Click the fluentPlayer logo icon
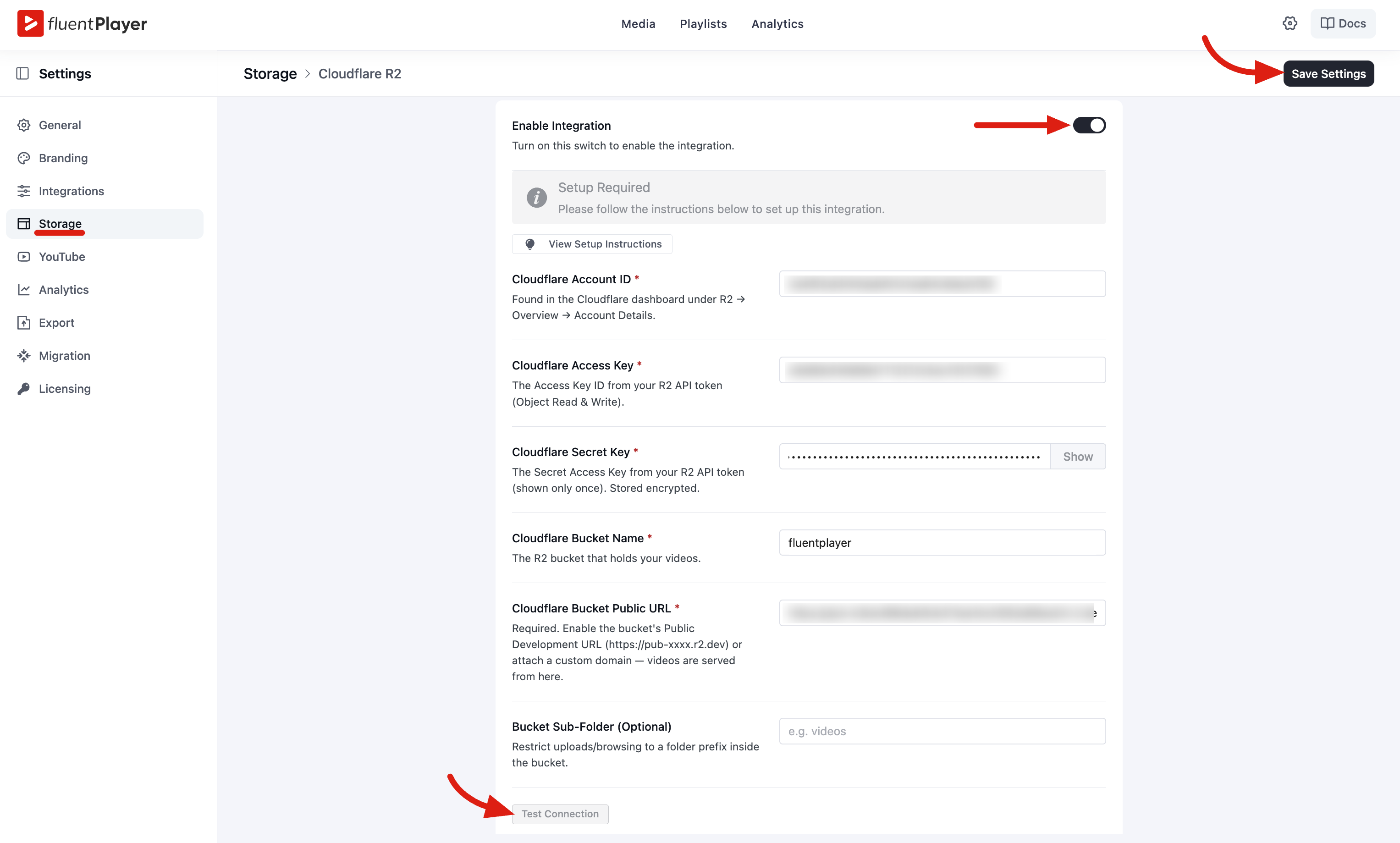Screen dimensions: 1400x843 30,23
